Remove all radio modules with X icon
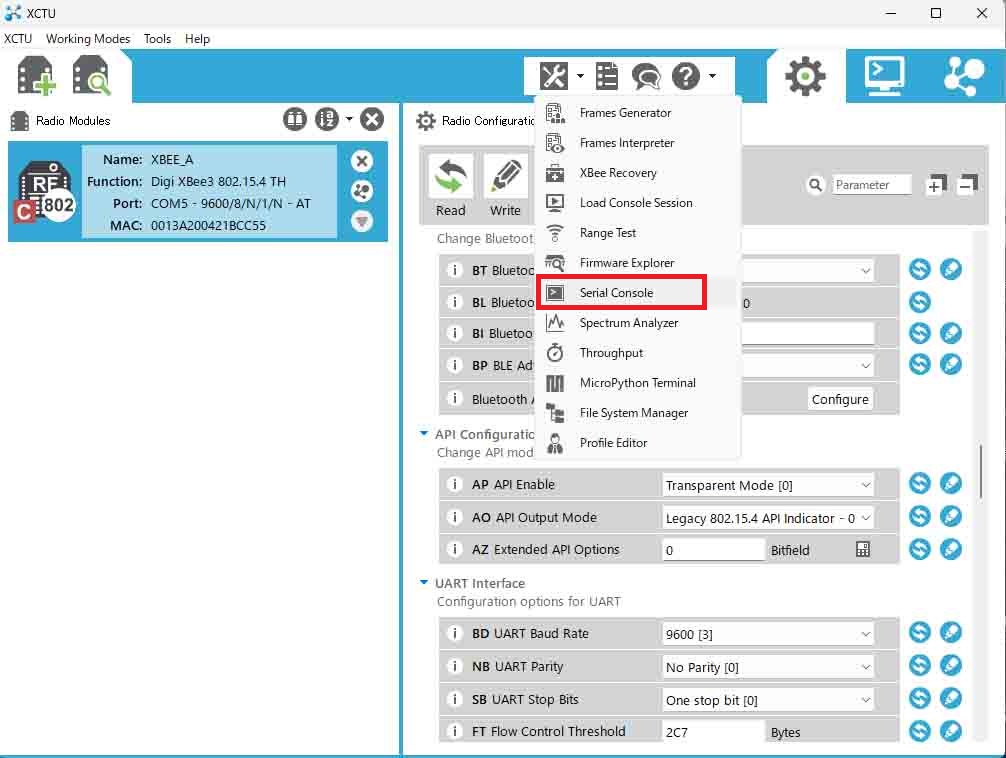 click(372, 119)
